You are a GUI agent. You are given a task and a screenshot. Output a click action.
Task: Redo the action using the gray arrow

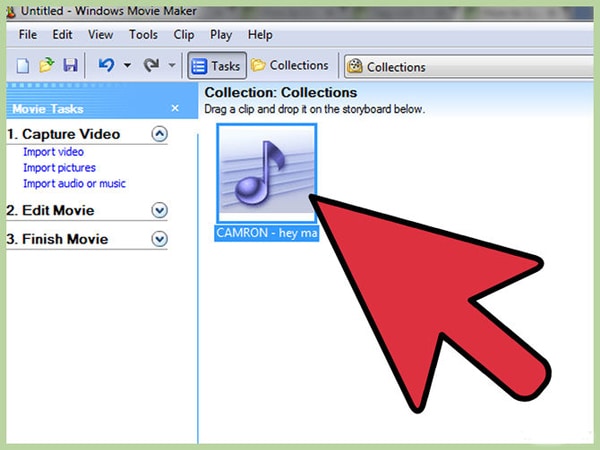152,65
